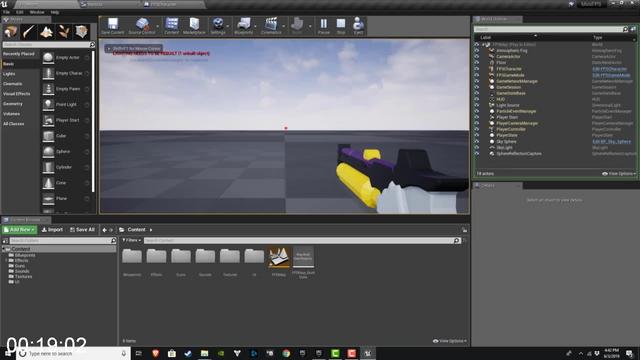Viewport: 640px width, 360px height.
Task: Open Source Control dropdown arrow
Action: pyautogui.click(x=158, y=27)
